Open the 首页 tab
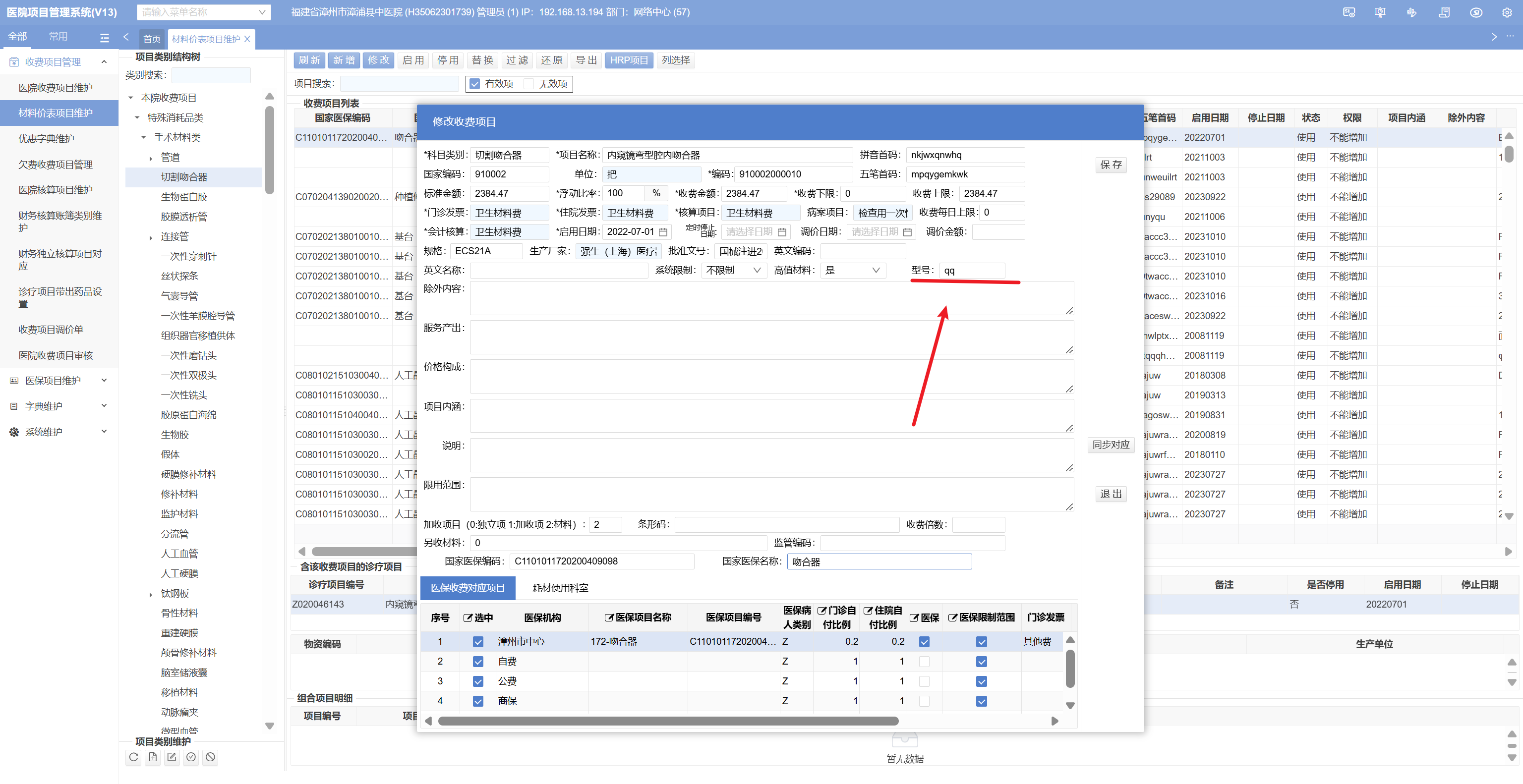Image resolution: width=1523 pixels, height=784 pixels. pos(152,39)
